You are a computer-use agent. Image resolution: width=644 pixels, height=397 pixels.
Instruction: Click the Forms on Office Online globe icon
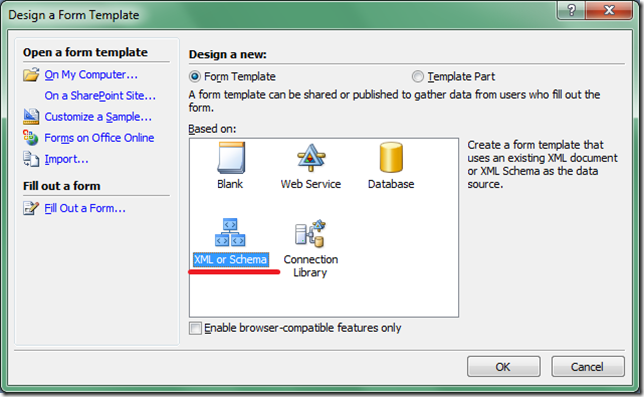pos(31,138)
